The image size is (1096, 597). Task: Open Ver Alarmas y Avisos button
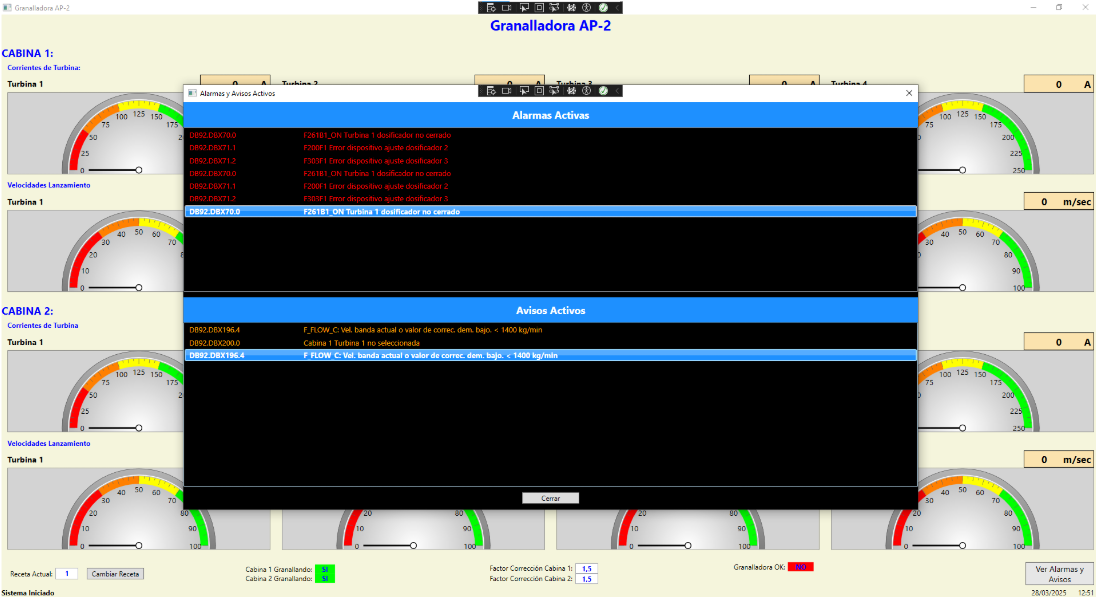tap(1059, 574)
